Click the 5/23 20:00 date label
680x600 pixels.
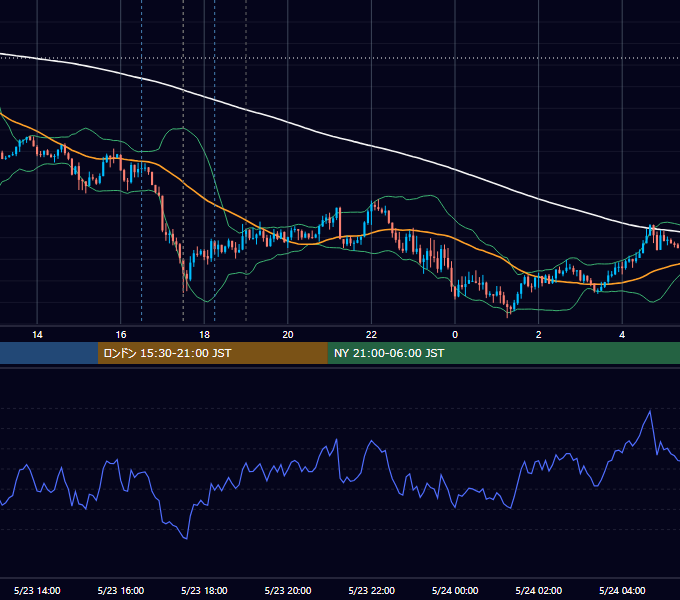click(x=288, y=590)
